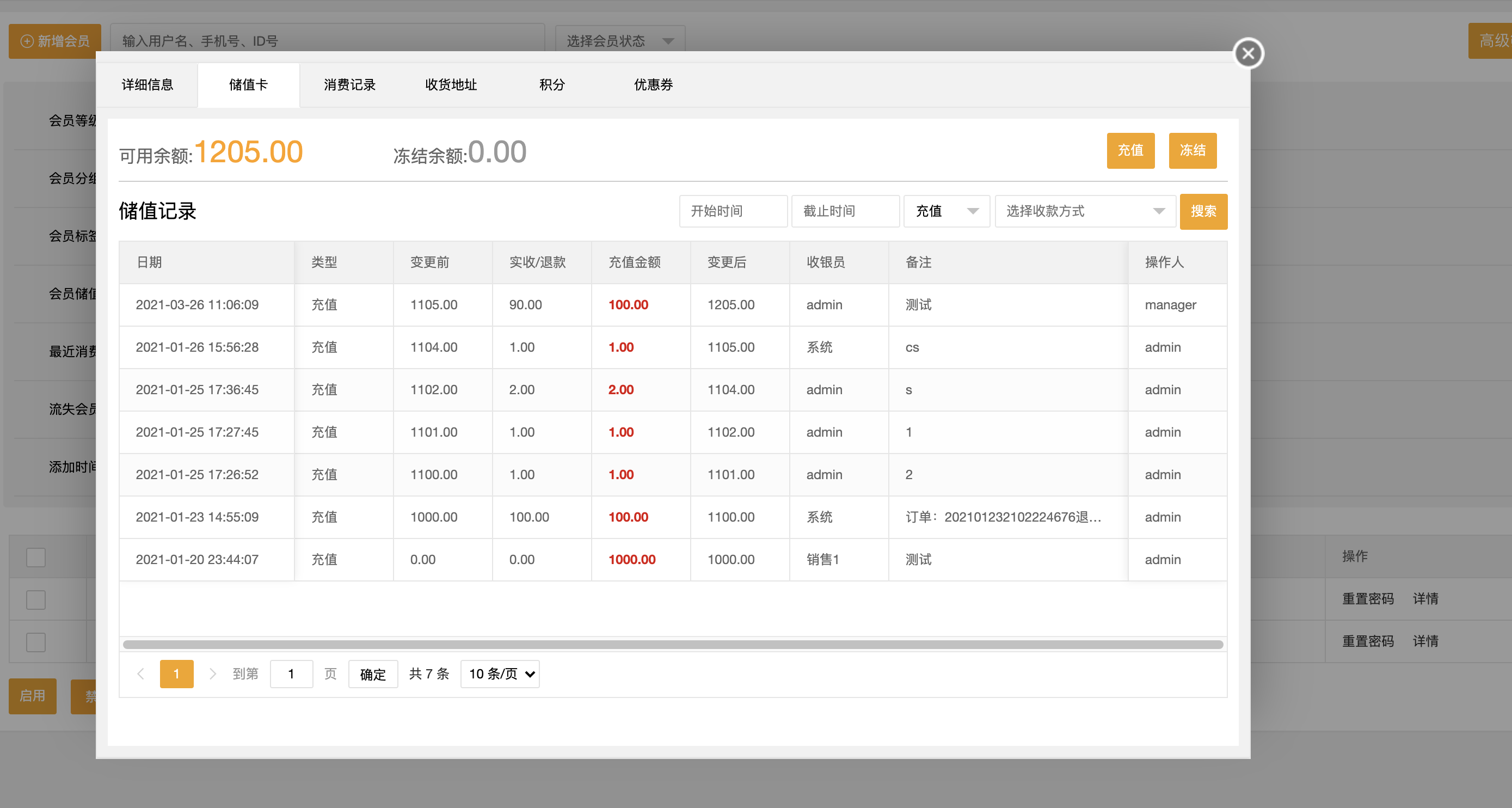
Task: Go to next page arrow
Action: pos(212,674)
